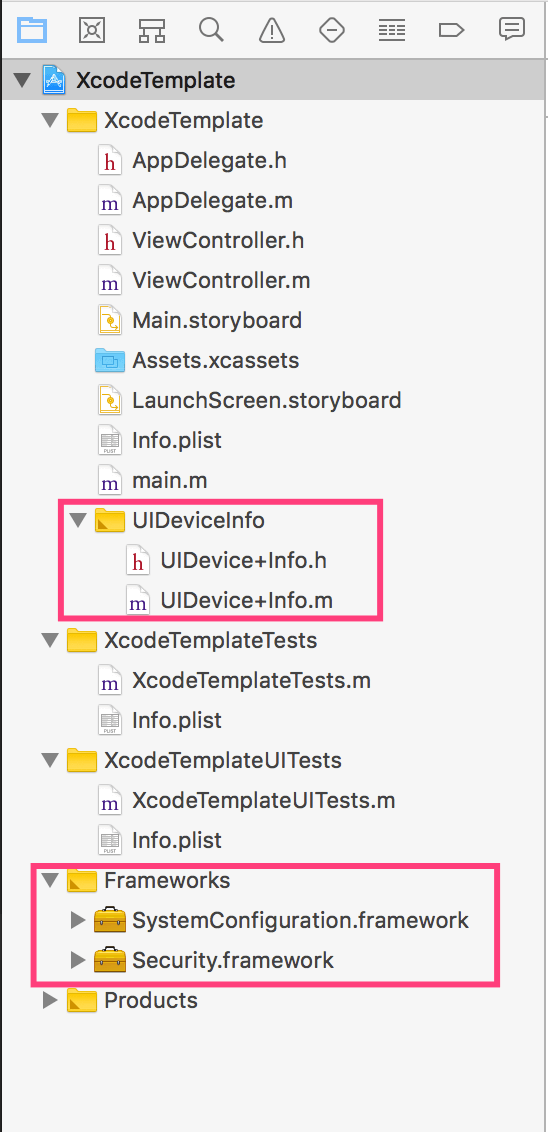Click the ViewController.m file icon

coord(110,280)
